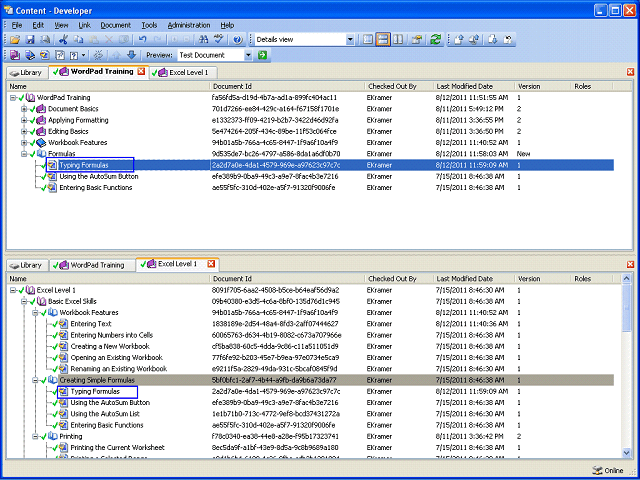Select Renaming an Existing Workbook topic
This screenshot has width=640, height=480.
click(118, 369)
